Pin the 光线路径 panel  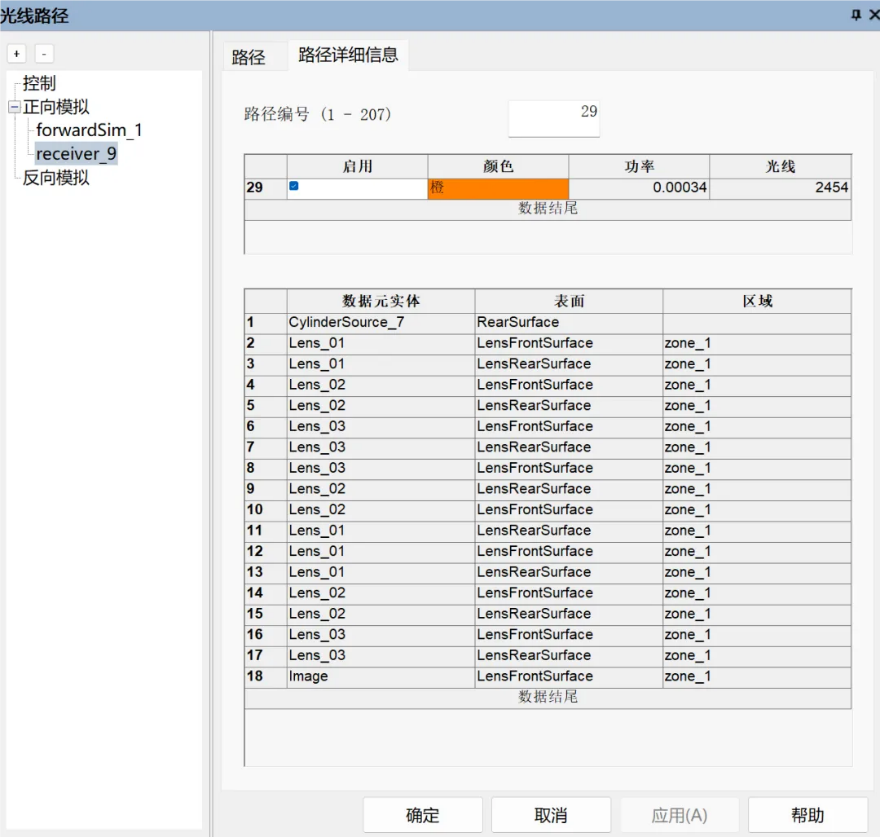(x=855, y=14)
